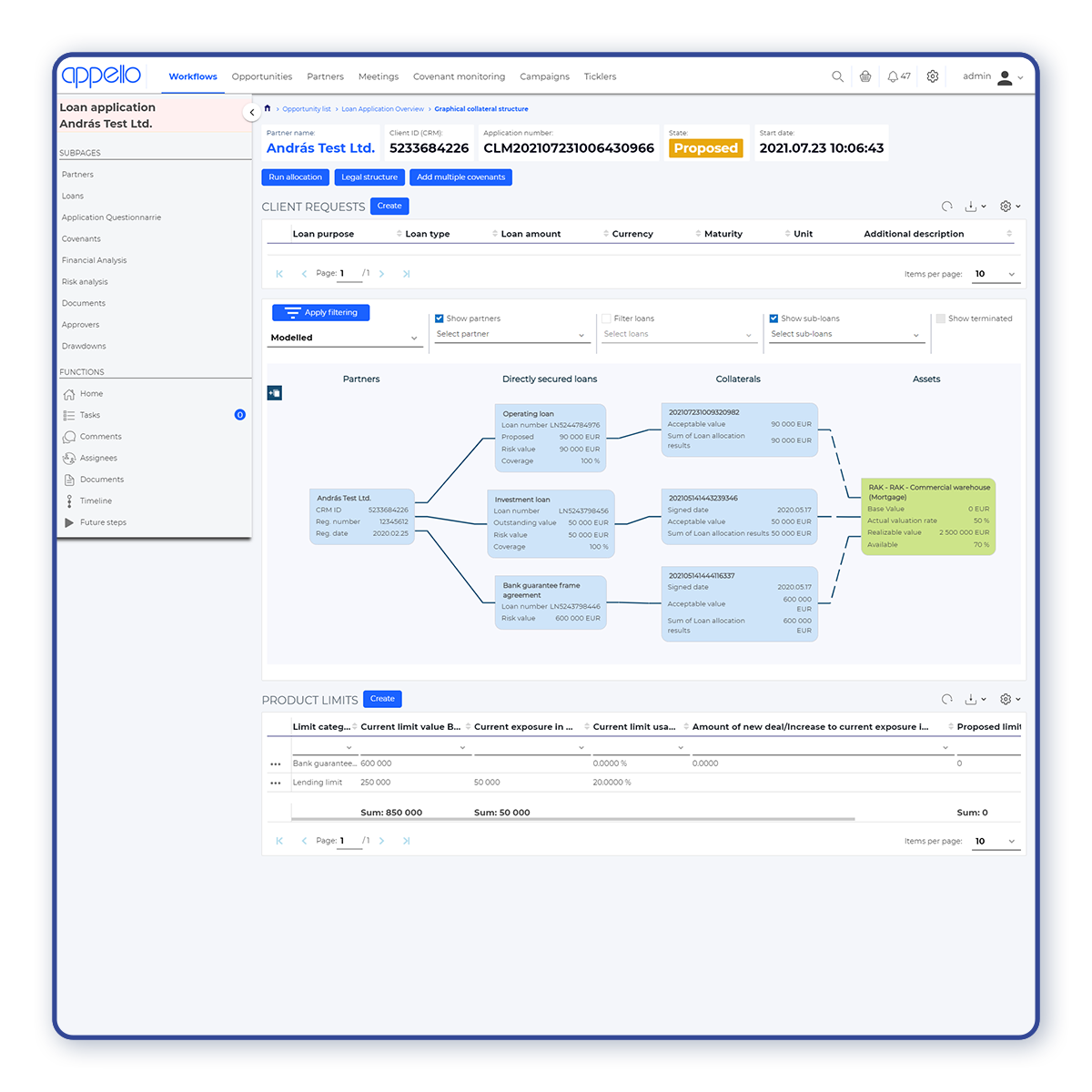Switch to Covenant monitoring tab
Image resolution: width=1092 pixels, height=1092 pixels.
(459, 76)
